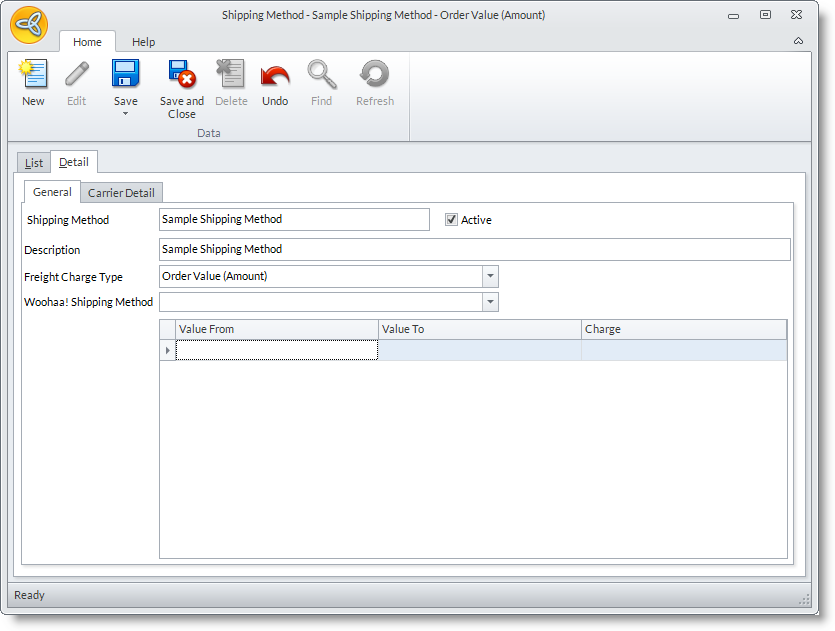The width and height of the screenshot is (835, 631).
Task: Click the Delete icon in ribbon
Action: coord(231,76)
